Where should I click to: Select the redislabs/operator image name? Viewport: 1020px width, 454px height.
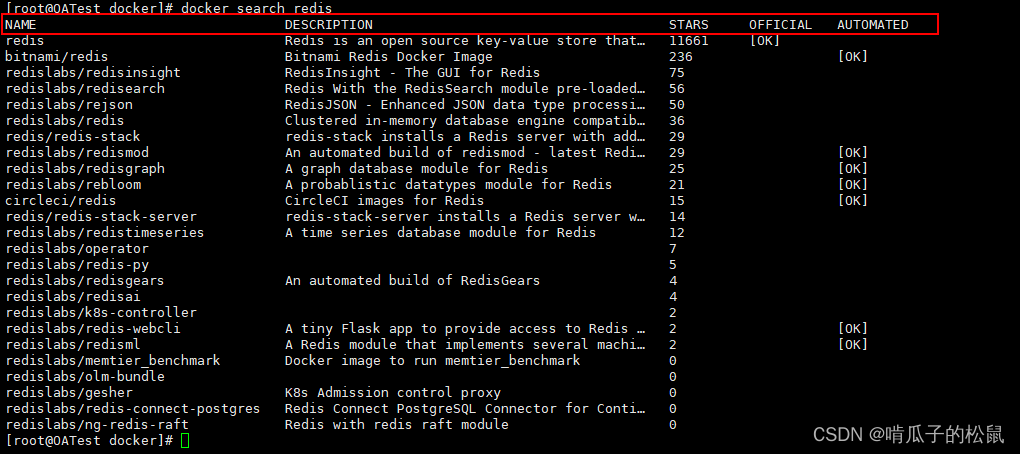coord(77,248)
